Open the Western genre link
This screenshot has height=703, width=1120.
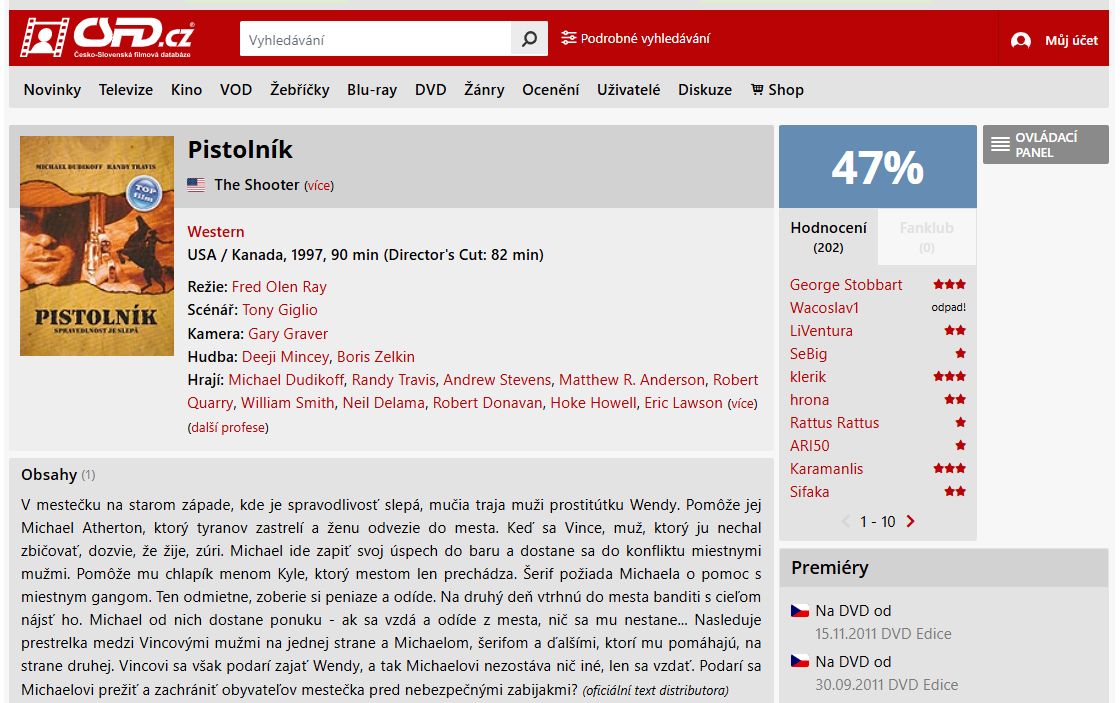point(216,232)
